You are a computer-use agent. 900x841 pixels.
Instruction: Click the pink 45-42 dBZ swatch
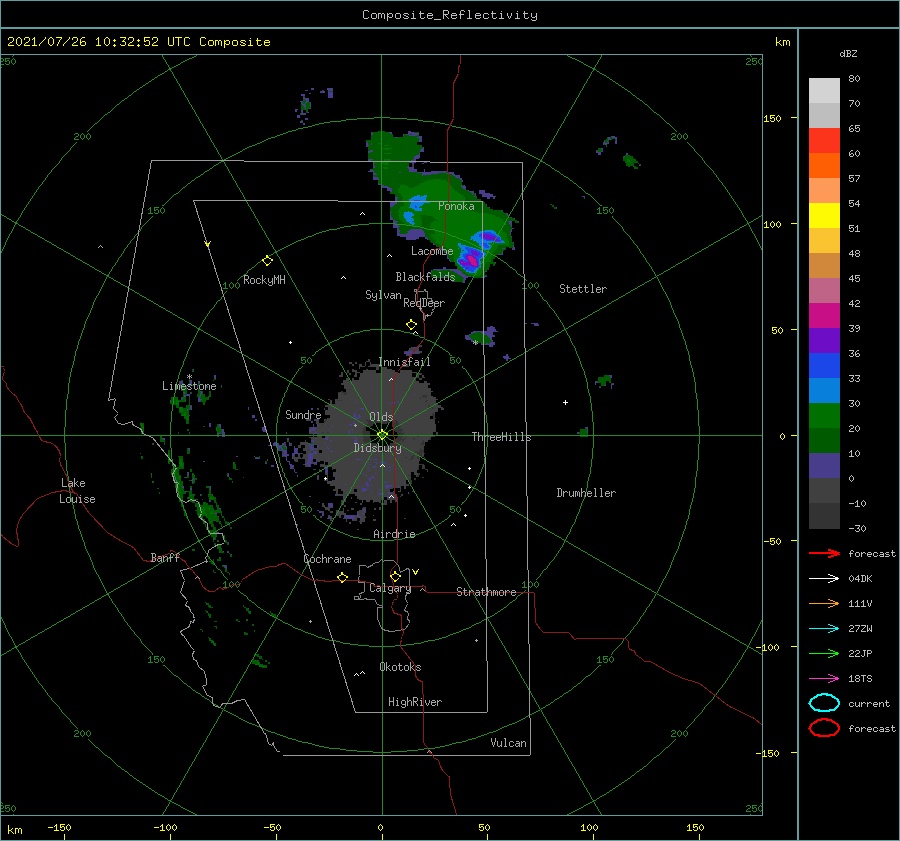(x=824, y=290)
